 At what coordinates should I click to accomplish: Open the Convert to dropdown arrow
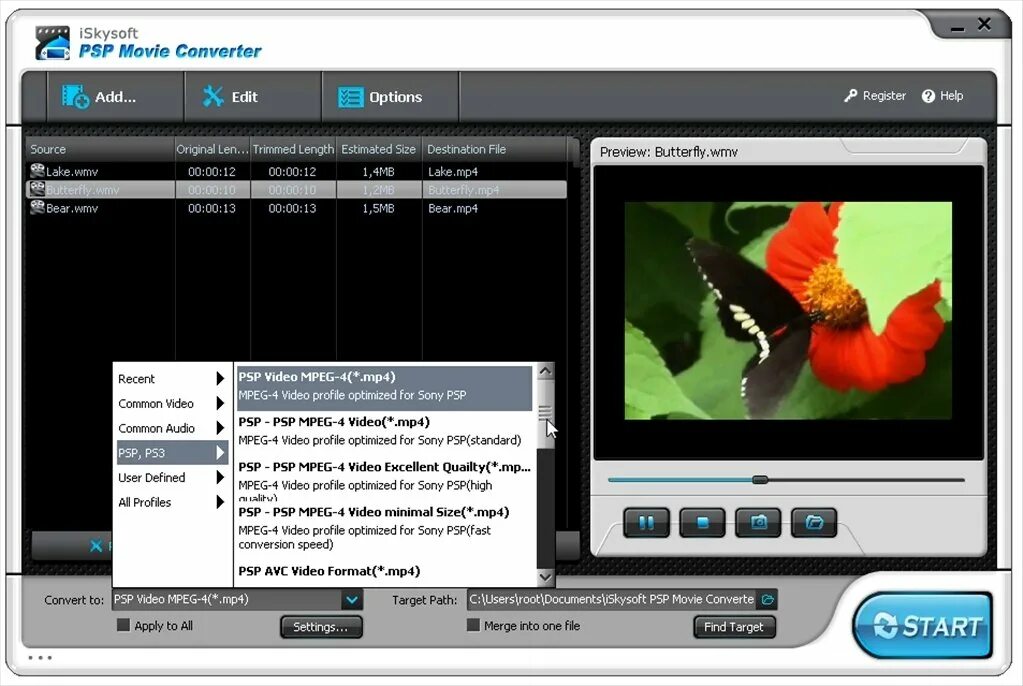(x=352, y=599)
